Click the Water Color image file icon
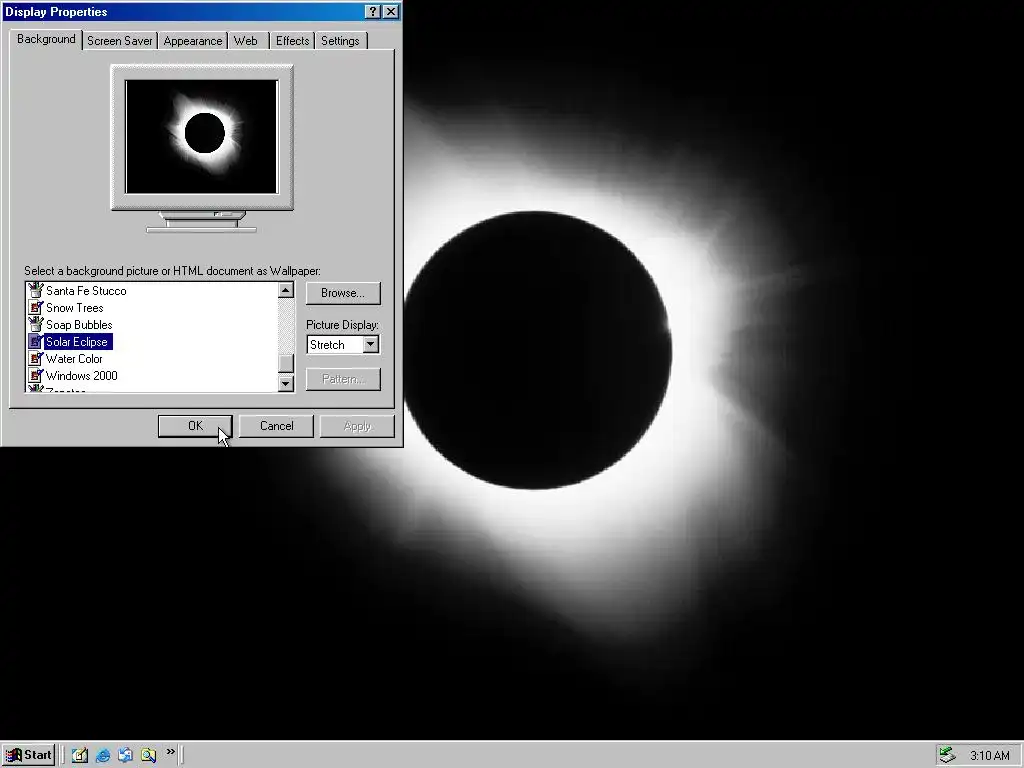Screen dimensions: 1024x768 [35, 358]
